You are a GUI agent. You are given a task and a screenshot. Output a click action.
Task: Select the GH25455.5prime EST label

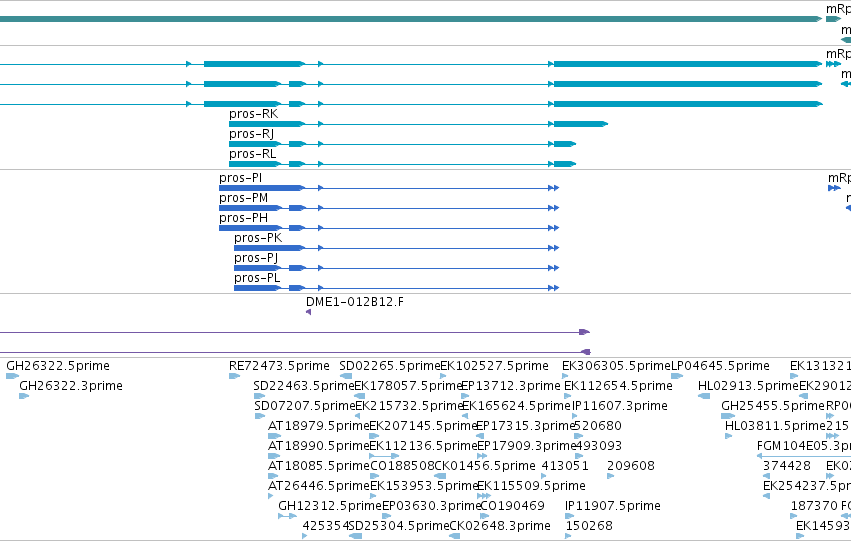(x=773, y=406)
